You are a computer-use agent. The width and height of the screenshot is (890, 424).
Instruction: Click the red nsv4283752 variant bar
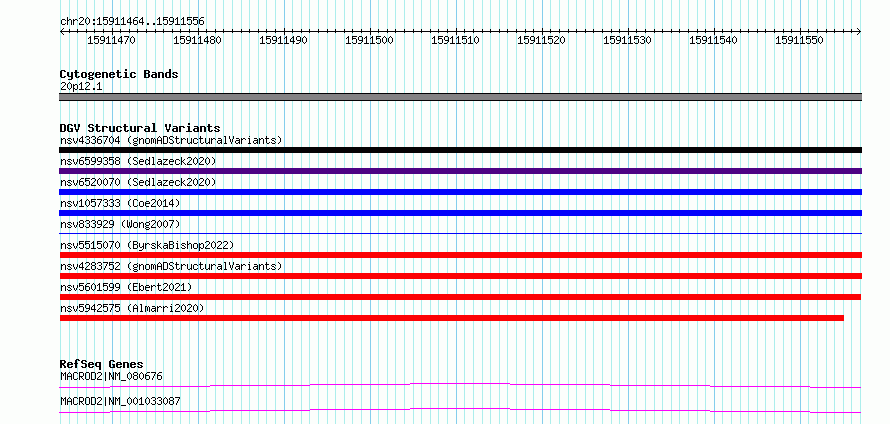[460, 276]
